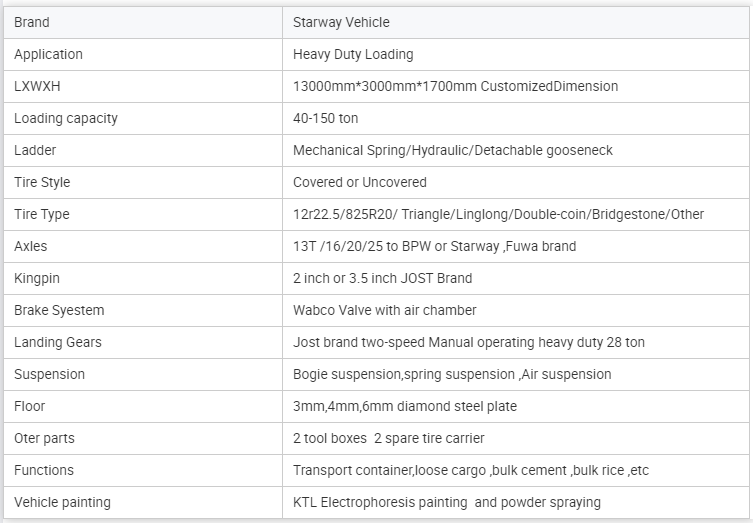Select the Mechanical Spring/Hydraulic gooseneck text
Image resolution: width=753 pixels, height=523 pixels.
click(452, 150)
